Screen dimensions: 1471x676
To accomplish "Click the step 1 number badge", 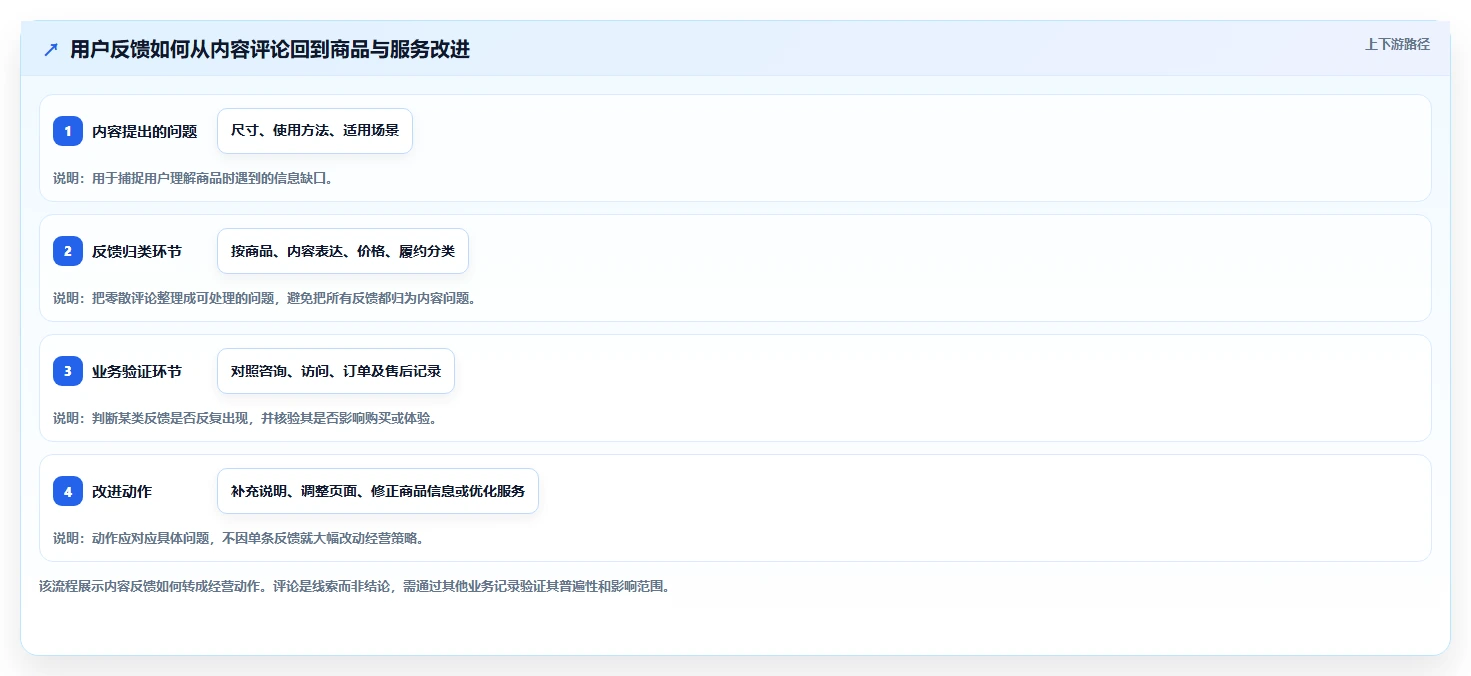I will tap(68, 131).
